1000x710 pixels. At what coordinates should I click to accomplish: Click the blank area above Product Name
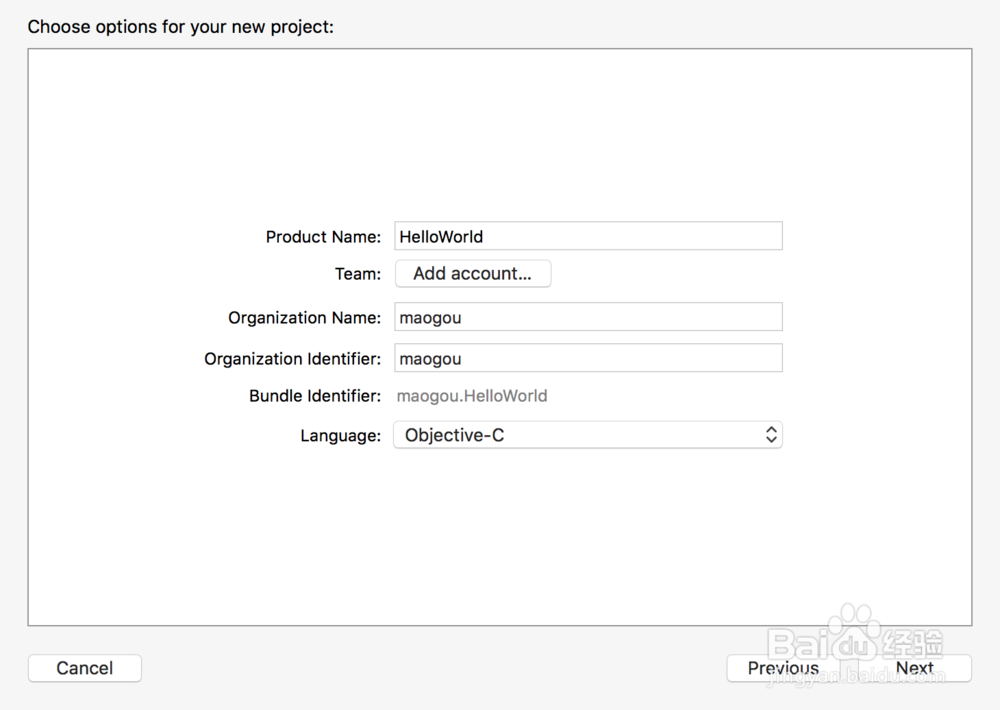coord(500,140)
